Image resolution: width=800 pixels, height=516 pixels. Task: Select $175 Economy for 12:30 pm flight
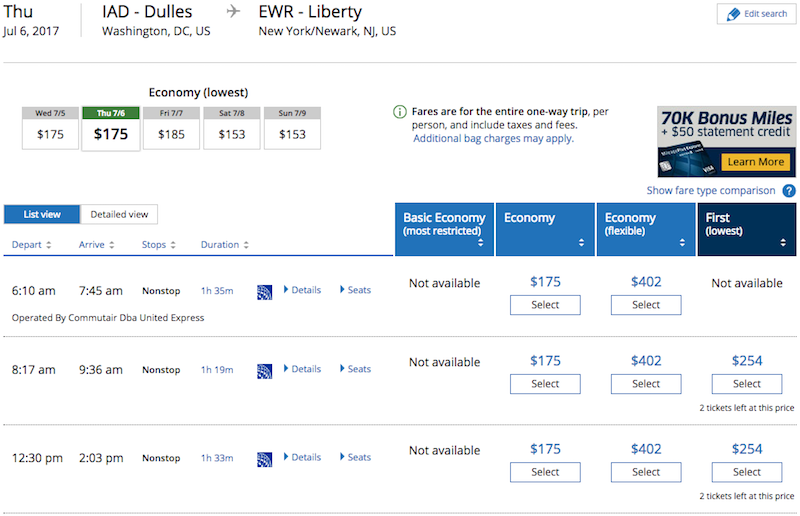click(545, 472)
